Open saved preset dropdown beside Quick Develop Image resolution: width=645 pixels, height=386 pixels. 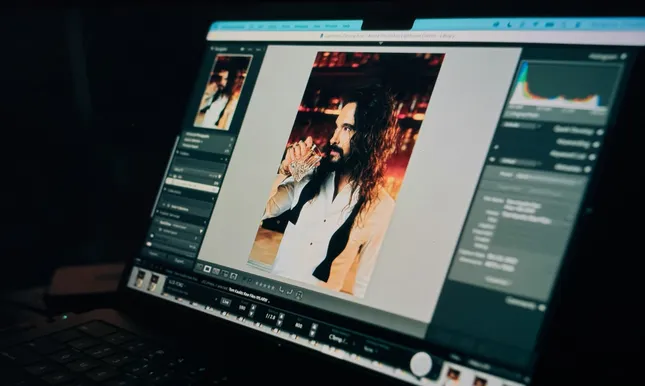point(522,125)
